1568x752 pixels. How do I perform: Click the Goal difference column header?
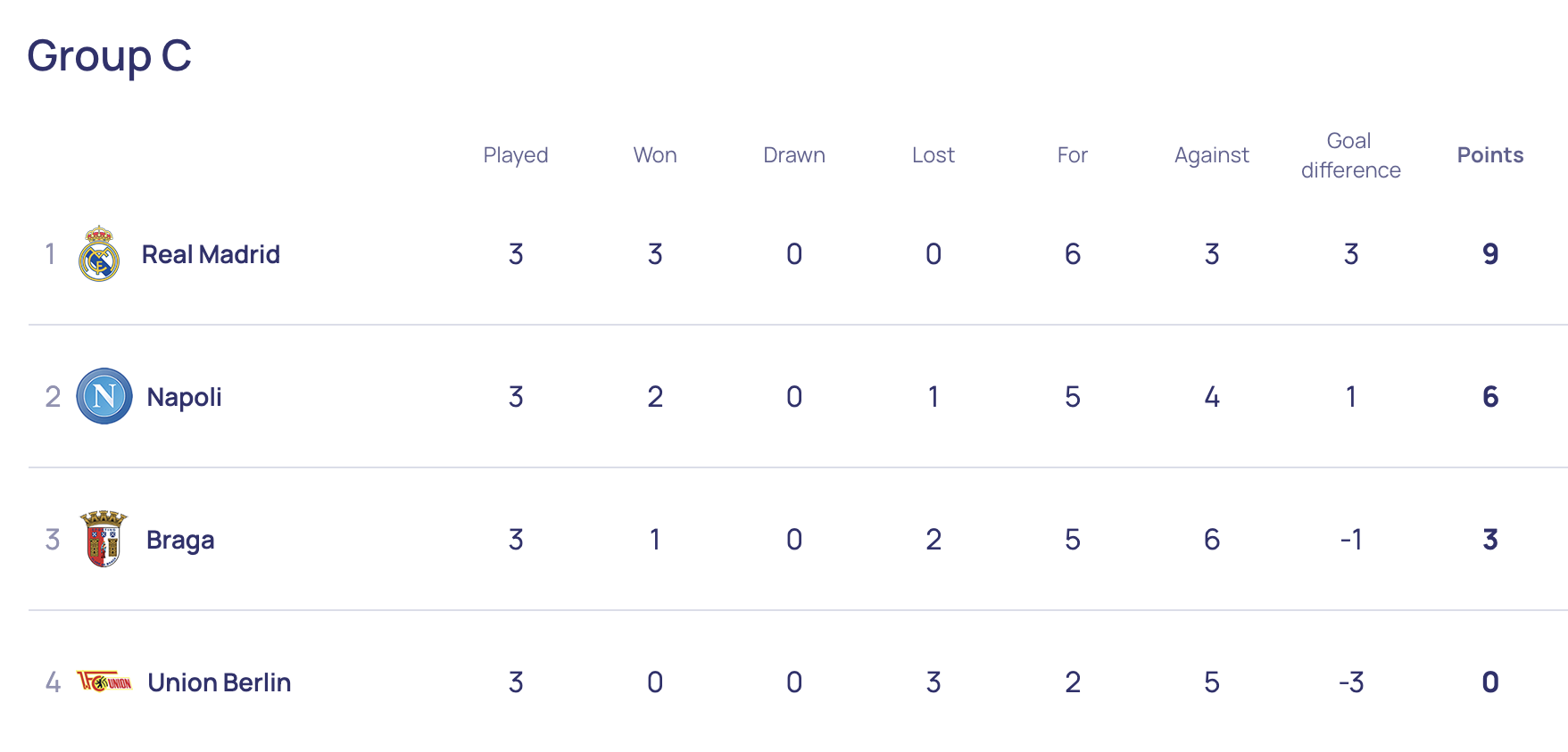point(1350,155)
